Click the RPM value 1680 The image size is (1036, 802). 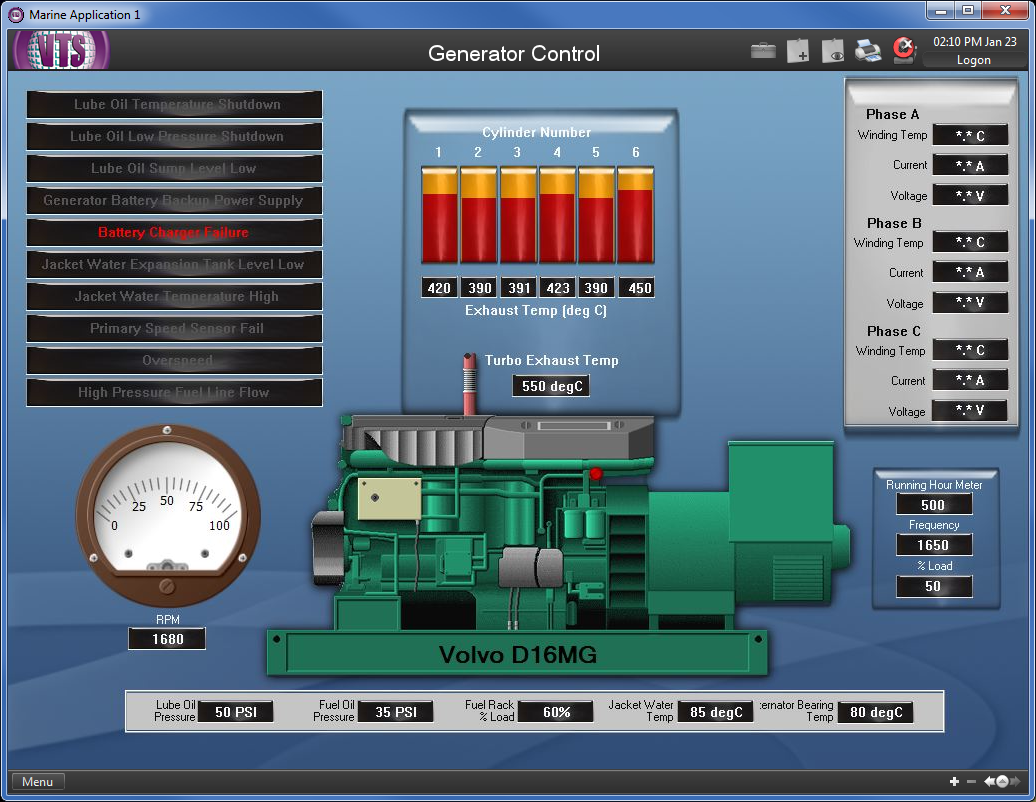point(167,639)
